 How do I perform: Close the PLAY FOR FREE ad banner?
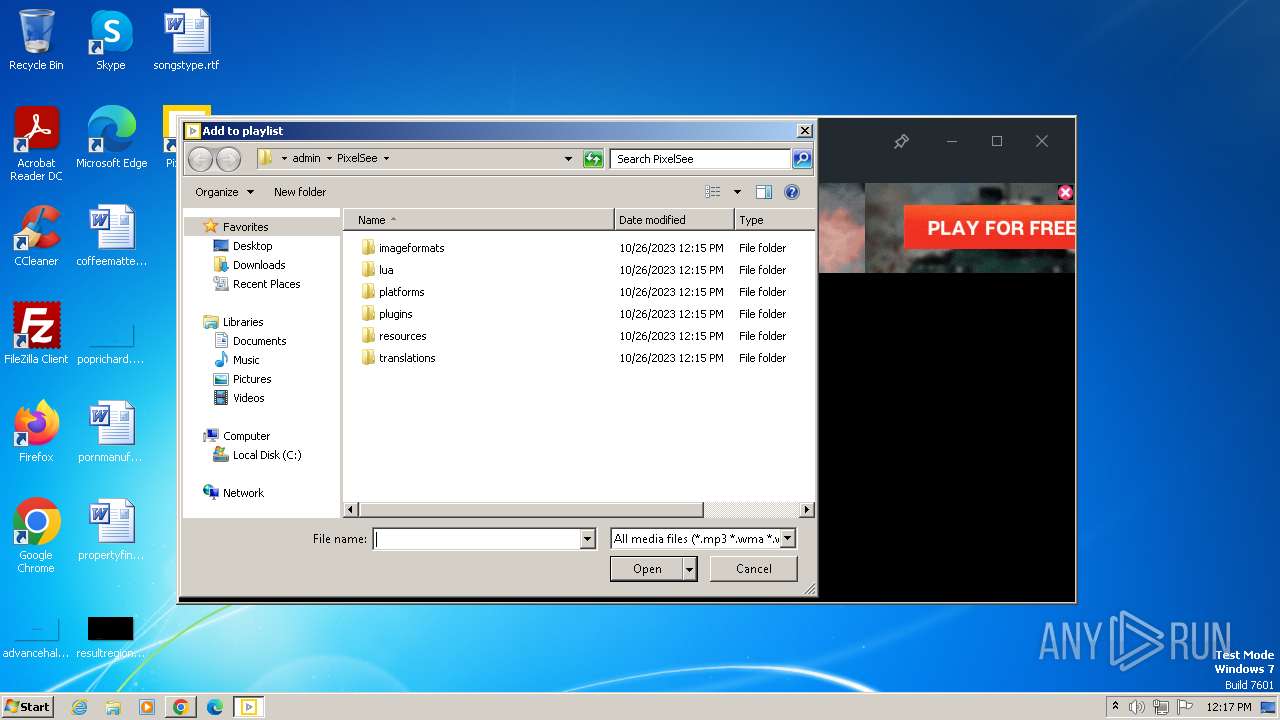pos(1065,192)
